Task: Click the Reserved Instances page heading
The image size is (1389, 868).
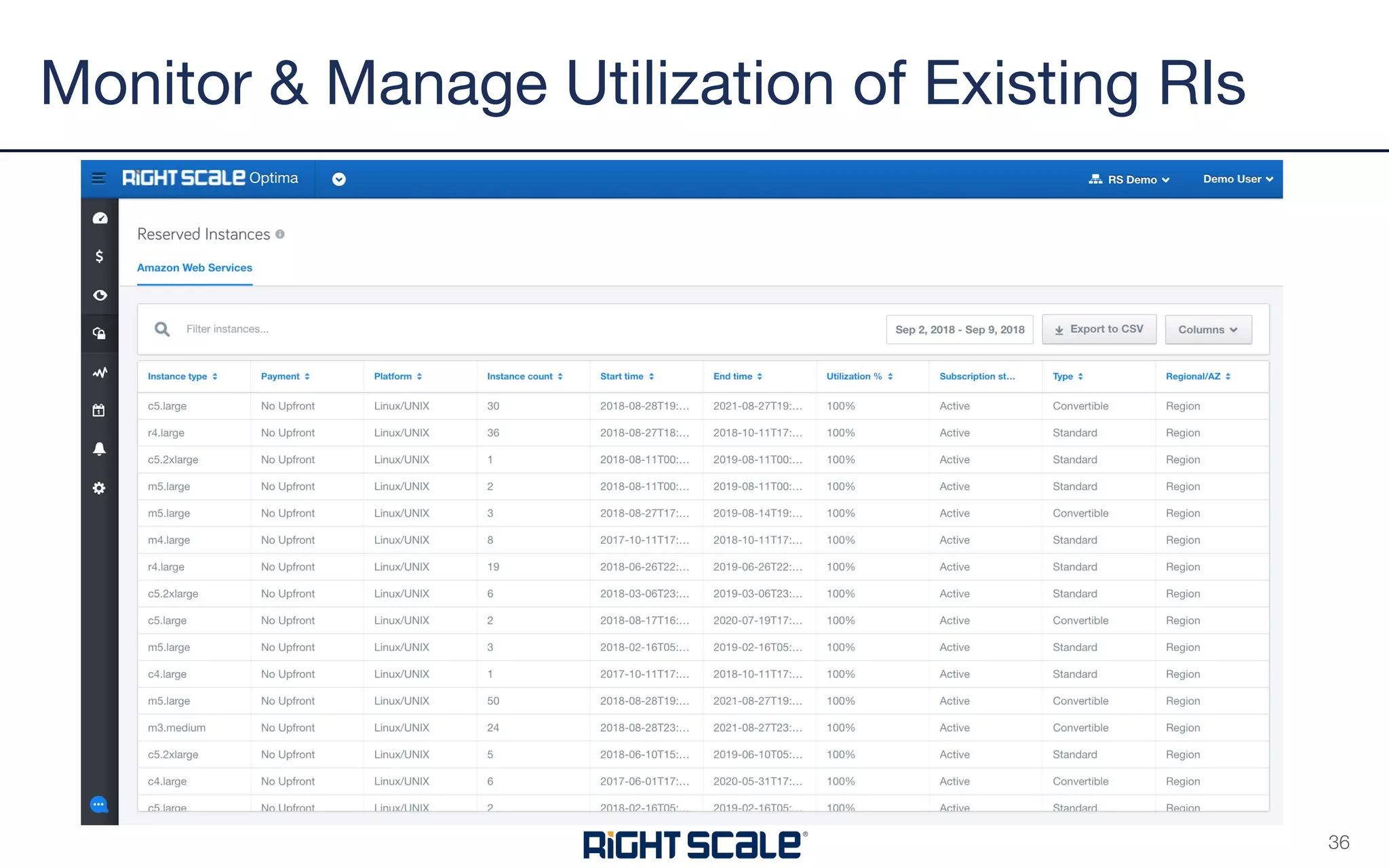Action: (x=203, y=234)
